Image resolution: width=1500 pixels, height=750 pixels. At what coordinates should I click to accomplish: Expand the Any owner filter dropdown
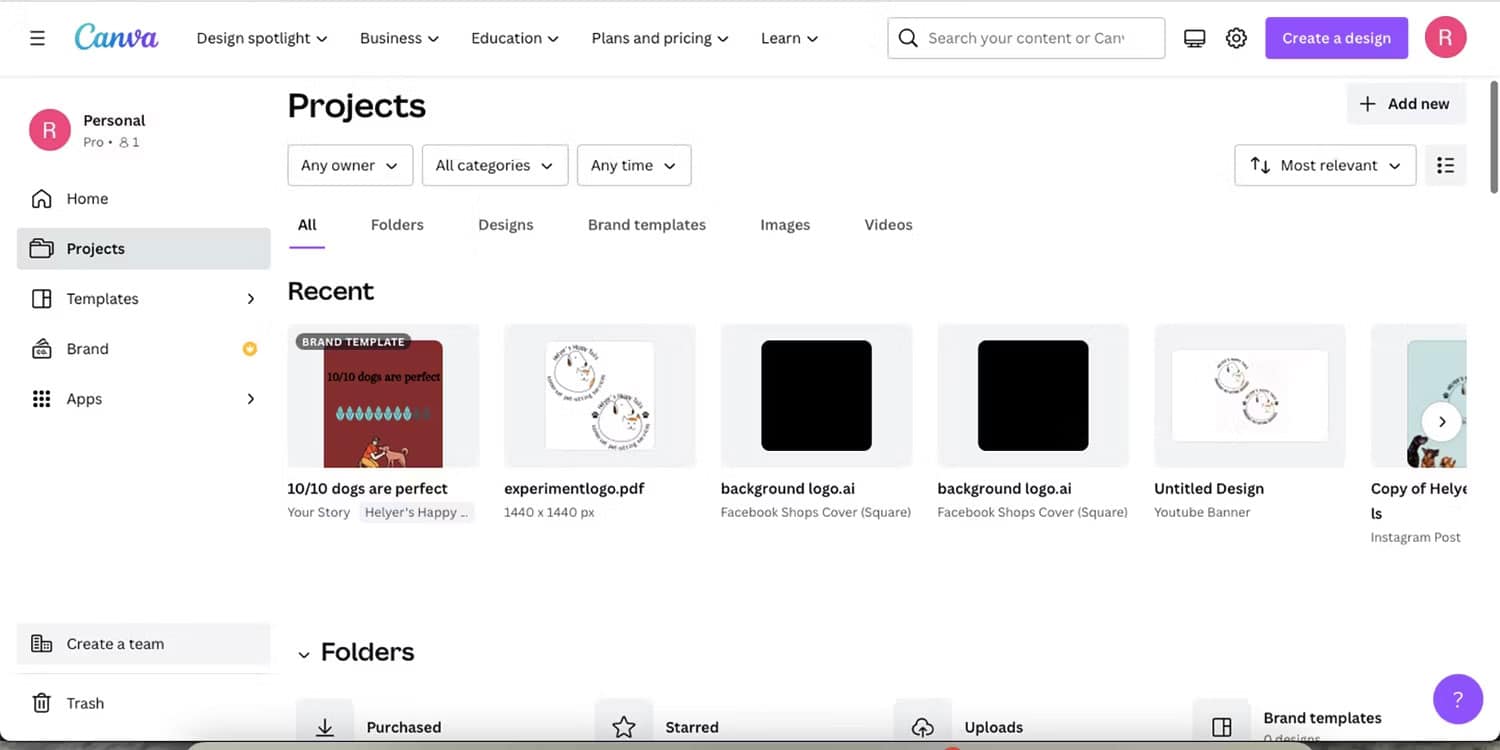point(350,165)
